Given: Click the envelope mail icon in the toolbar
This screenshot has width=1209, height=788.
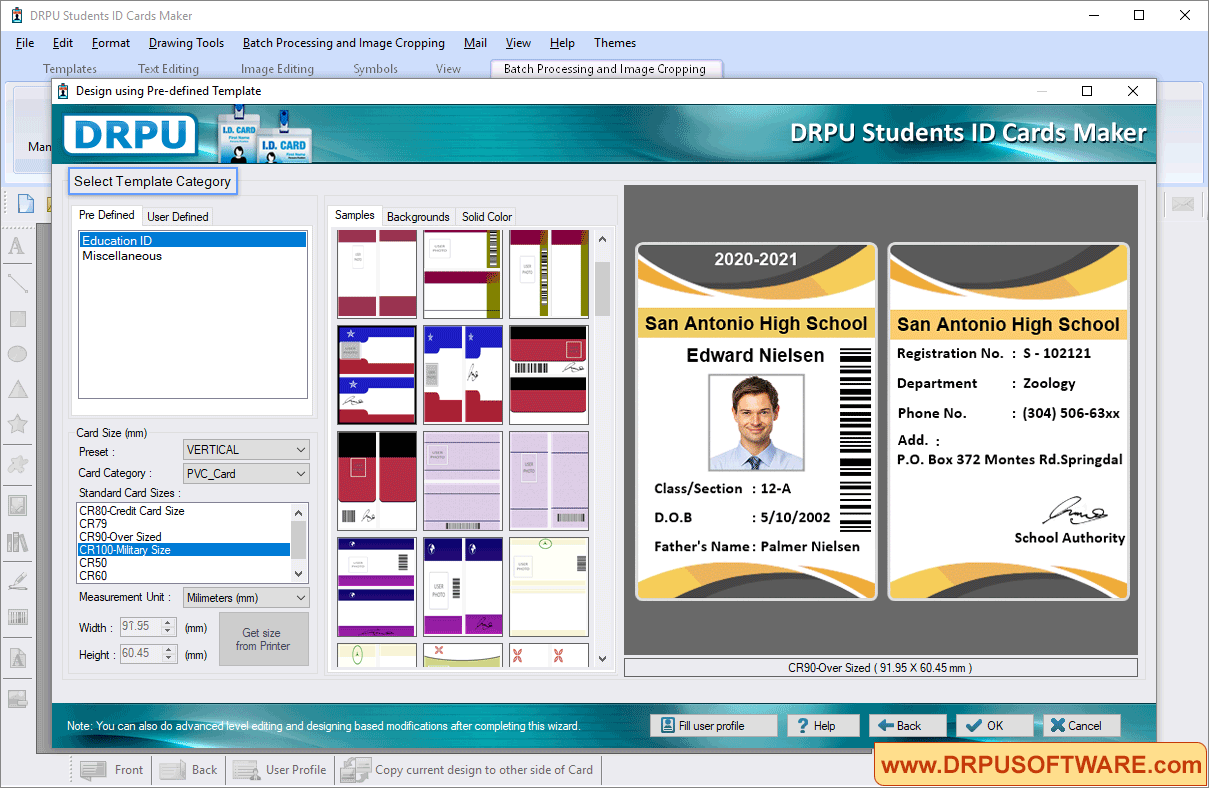Looking at the screenshot, I should pyautogui.click(x=1183, y=204).
